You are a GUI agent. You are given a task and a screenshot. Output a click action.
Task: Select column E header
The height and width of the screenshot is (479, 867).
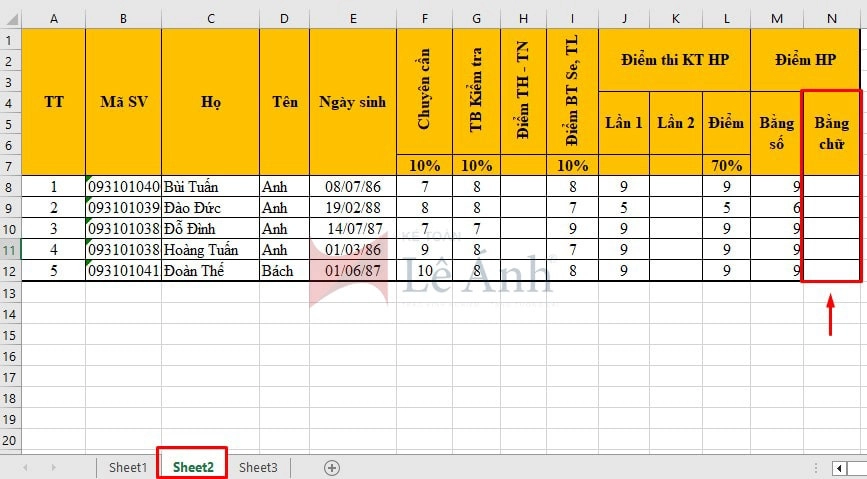tap(353, 18)
